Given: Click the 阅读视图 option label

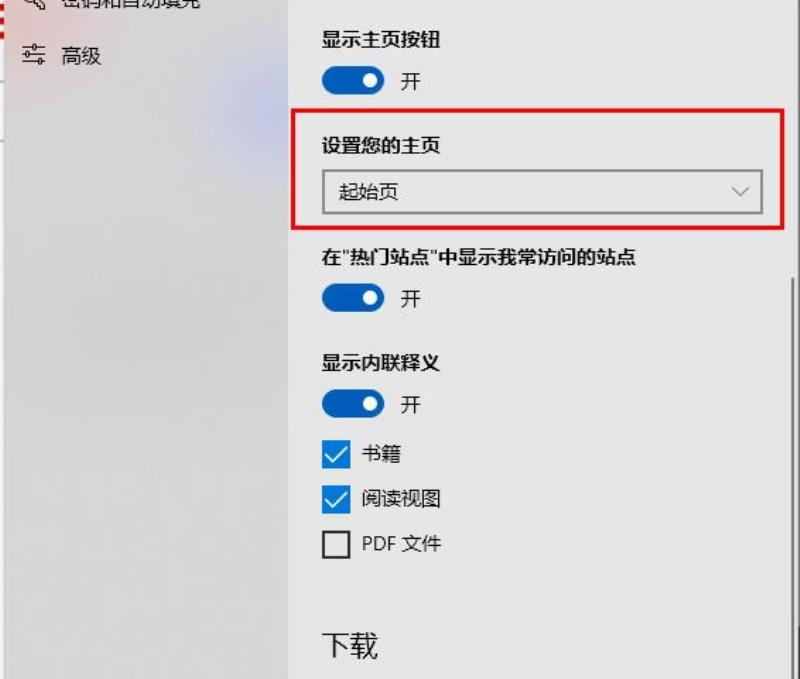Looking at the screenshot, I should point(401,498).
